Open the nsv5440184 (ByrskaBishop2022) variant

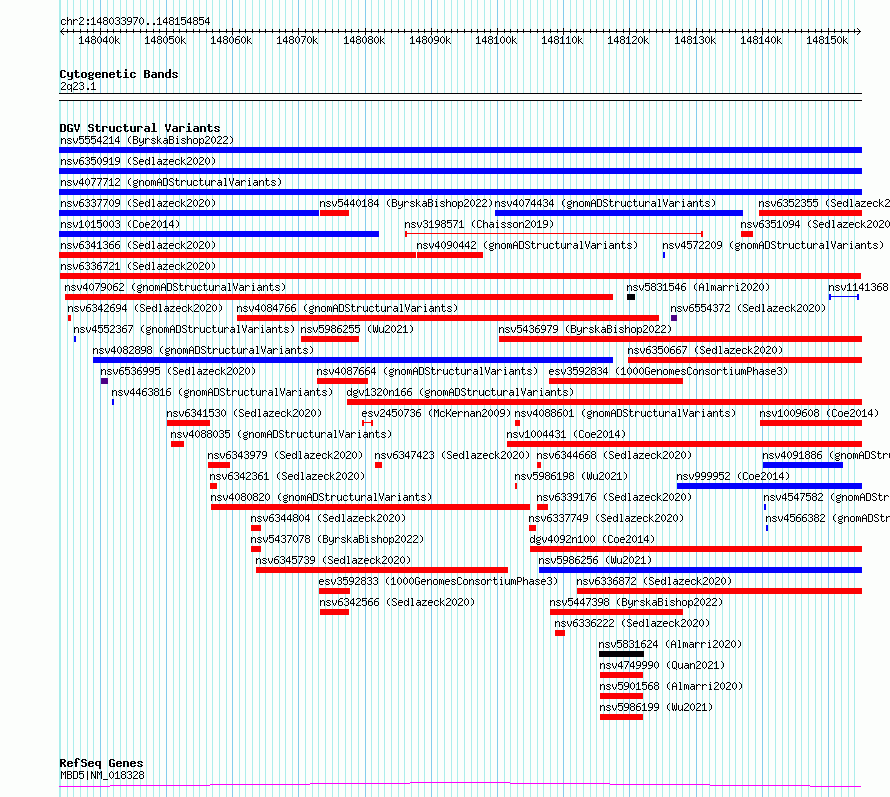pos(406,203)
